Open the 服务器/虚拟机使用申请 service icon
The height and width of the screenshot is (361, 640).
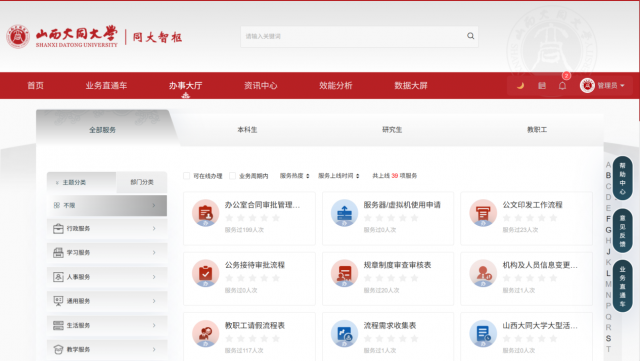click(344, 213)
